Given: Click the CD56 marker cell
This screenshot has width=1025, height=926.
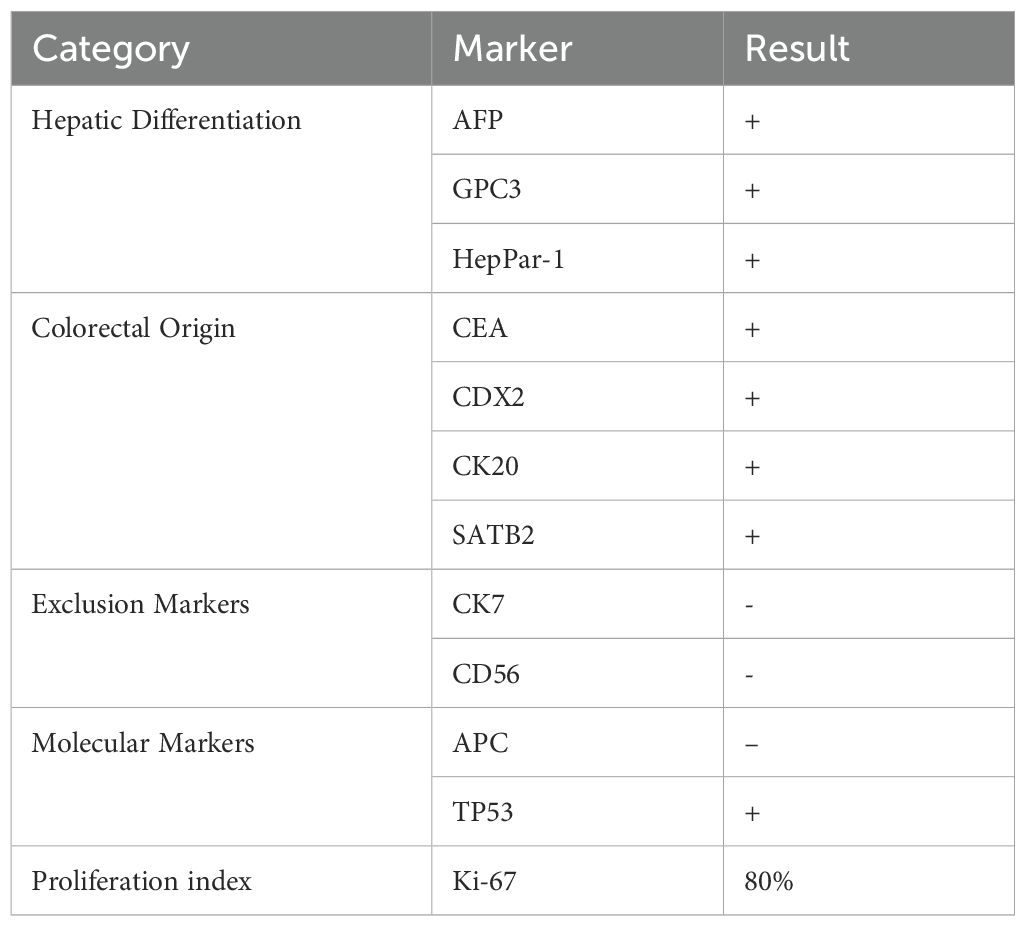Looking at the screenshot, I should point(486,674).
